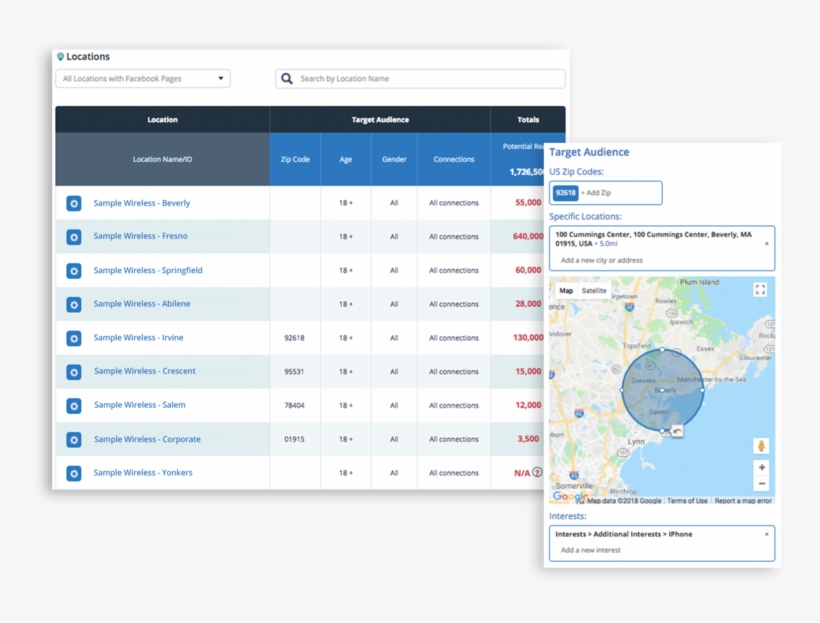Switch the map to Satellite view
Viewport: 820px width, 623px height.
pyautogui.click(x=594, y=291)
